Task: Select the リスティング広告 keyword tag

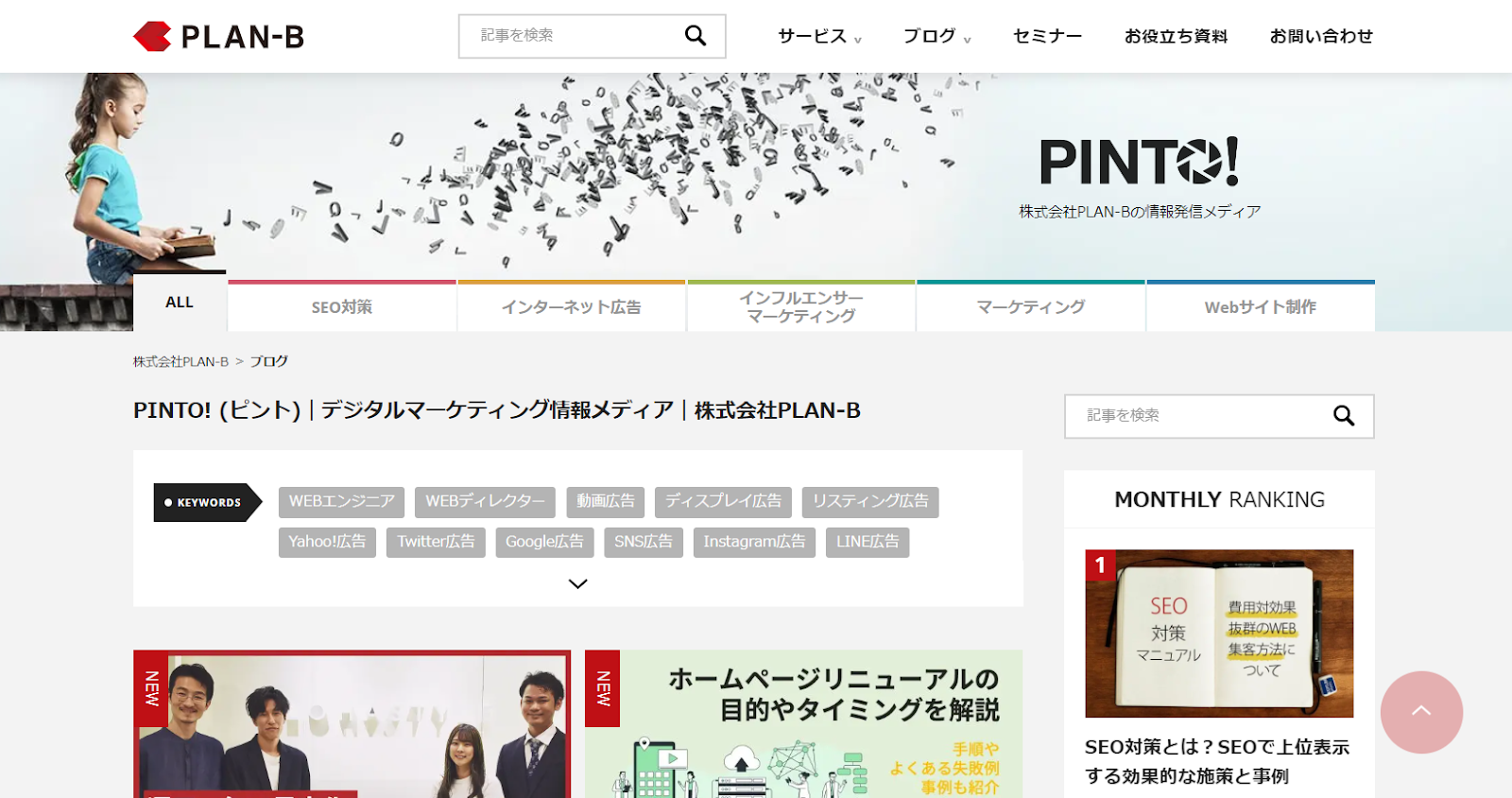Action: pos(870,501)
